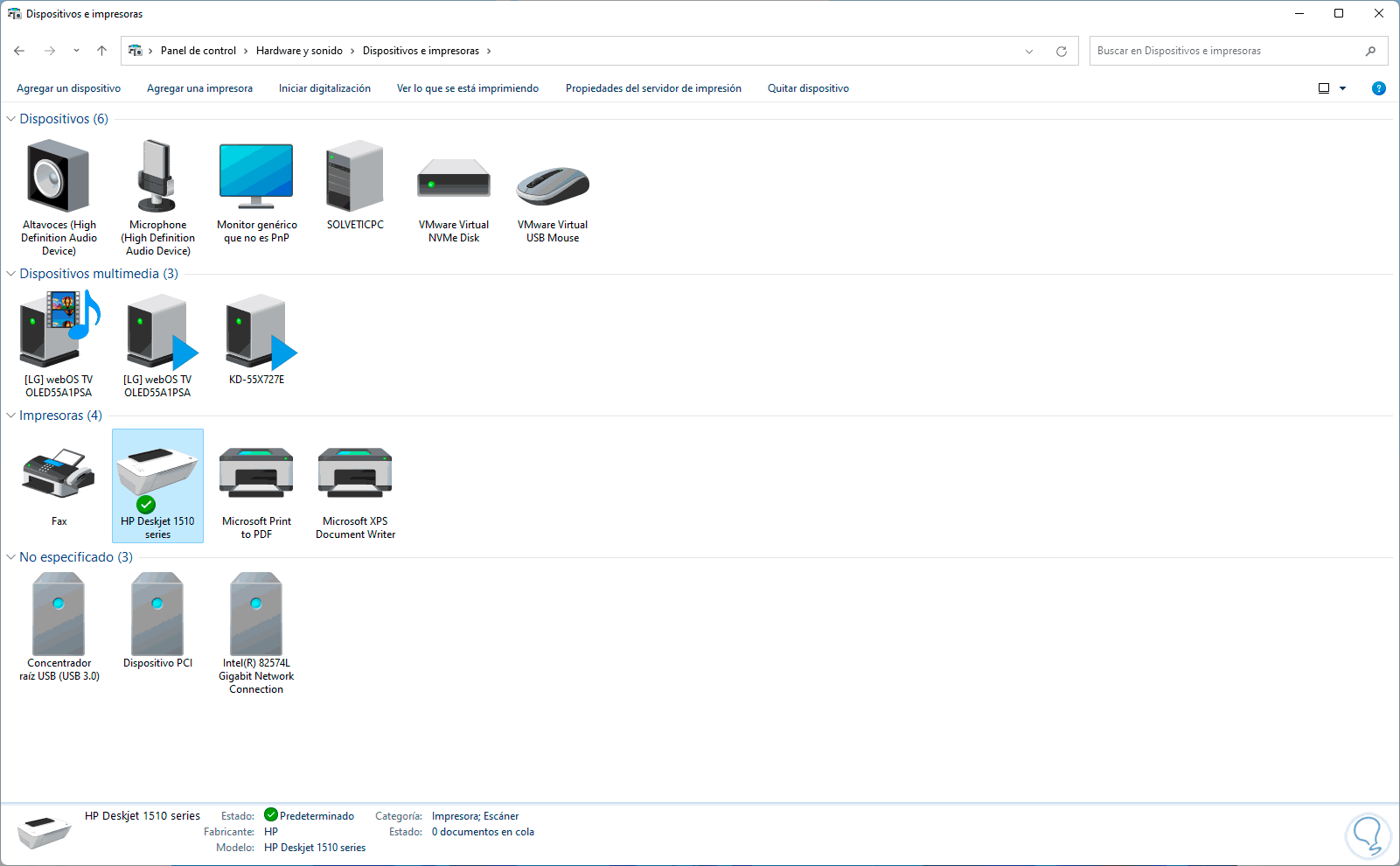Expand the chevron after Hardware y sonido
This screenshot has height=866, width=1400.
(352, 51)
